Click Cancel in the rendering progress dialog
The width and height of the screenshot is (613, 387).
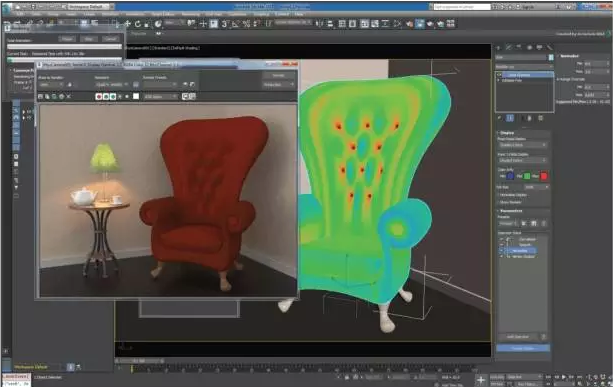coord(110,39)
